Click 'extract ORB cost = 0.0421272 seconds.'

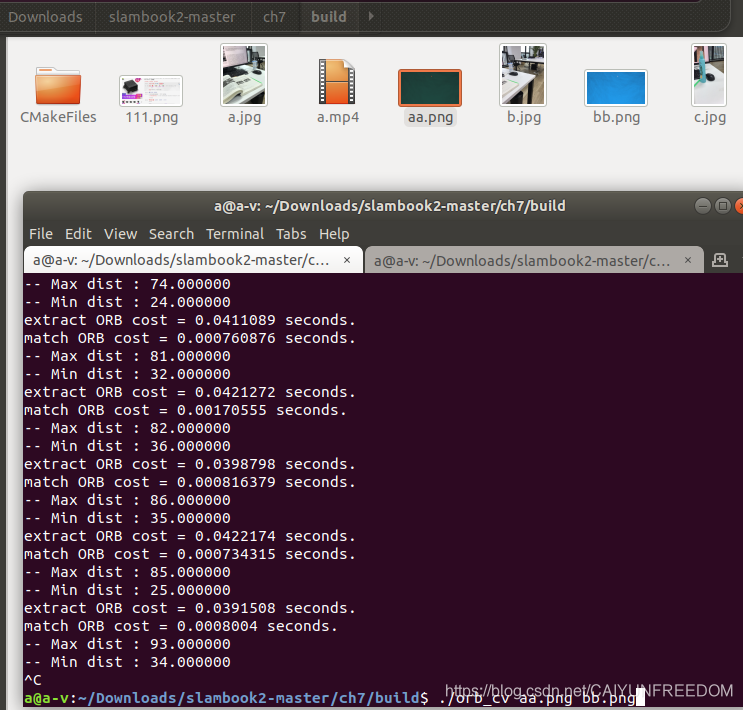click(190, 392)
